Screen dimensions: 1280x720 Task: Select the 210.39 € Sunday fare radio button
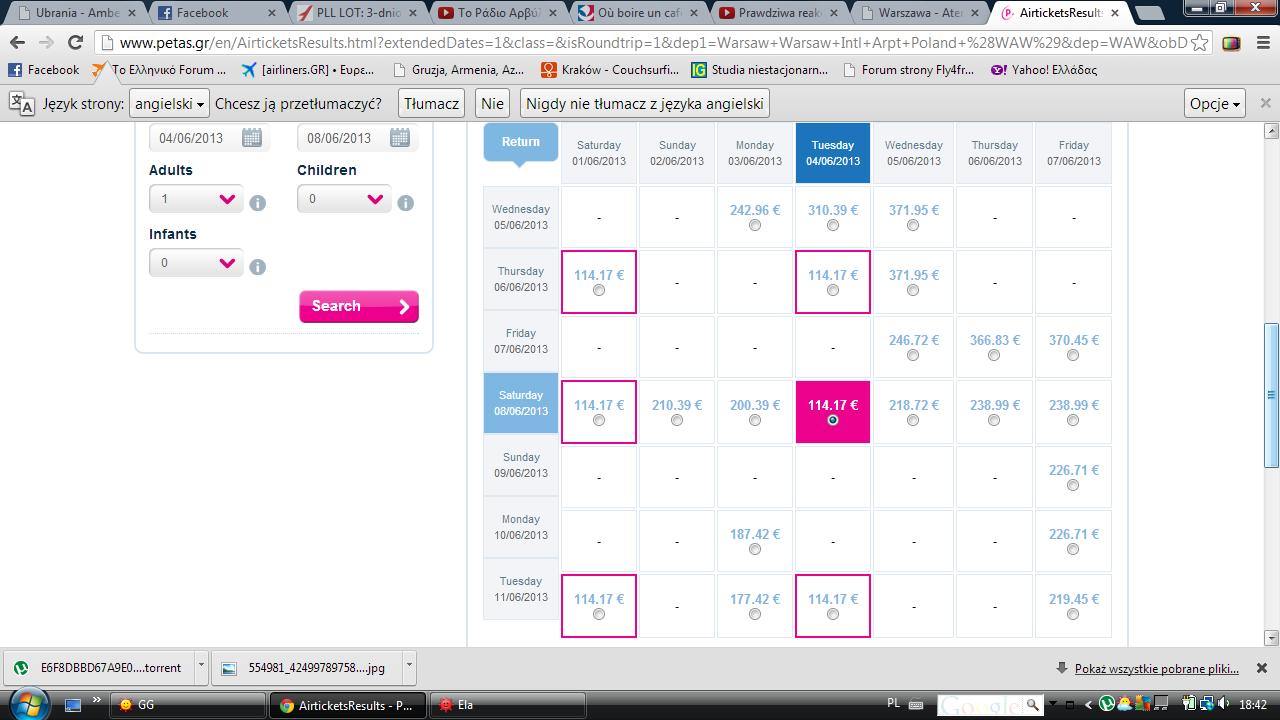coord(677,420)
